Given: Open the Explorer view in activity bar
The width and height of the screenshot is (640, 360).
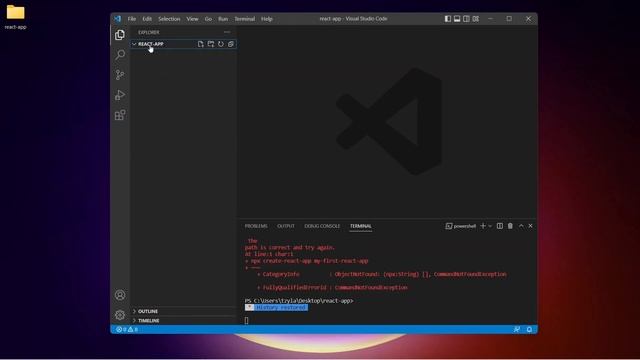Looking at the screenshot, I should [120, 35].
